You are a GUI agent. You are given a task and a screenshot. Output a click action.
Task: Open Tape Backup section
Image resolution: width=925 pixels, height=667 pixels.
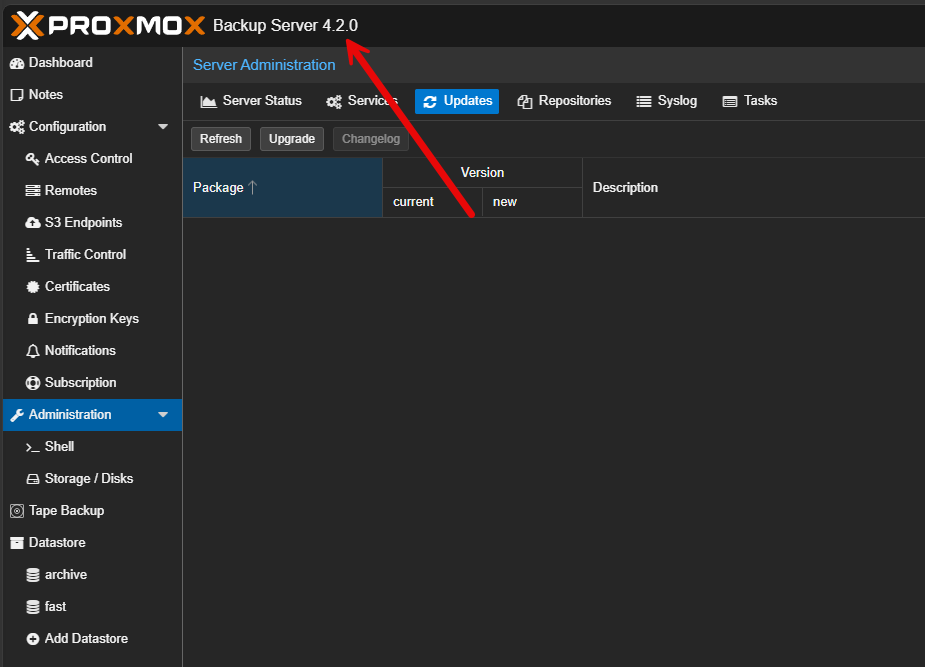tap(93, 510)
